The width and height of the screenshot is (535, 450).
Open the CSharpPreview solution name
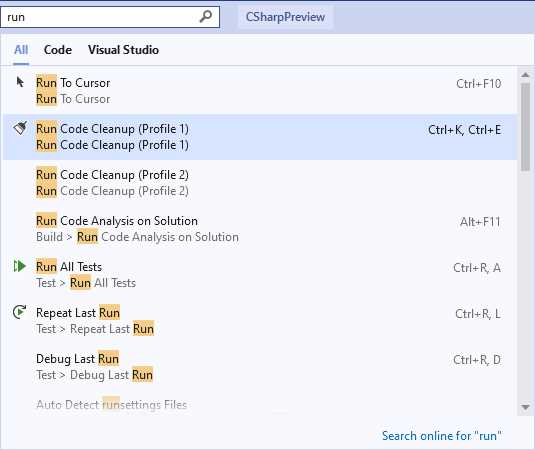285,17
